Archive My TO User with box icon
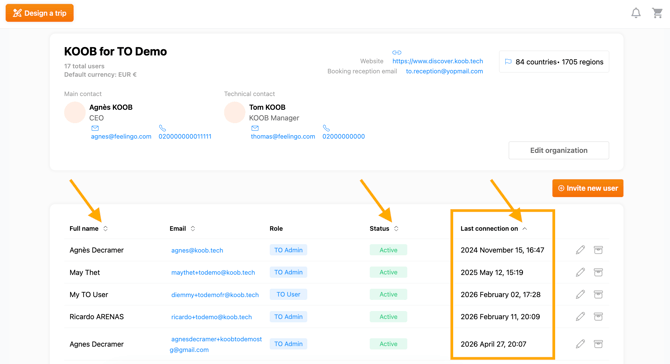The height and width of the screenshot is (364, 670). click(598, 294)
